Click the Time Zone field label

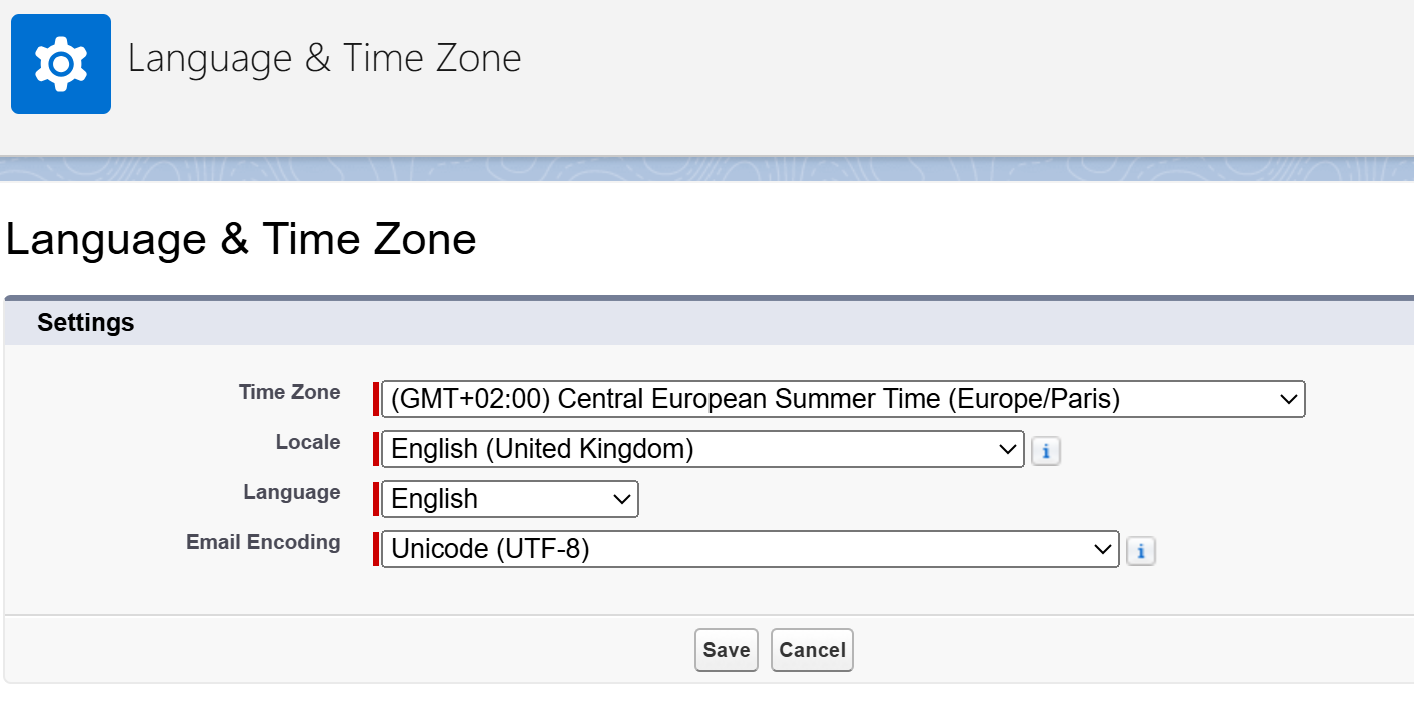click(289, 392)
